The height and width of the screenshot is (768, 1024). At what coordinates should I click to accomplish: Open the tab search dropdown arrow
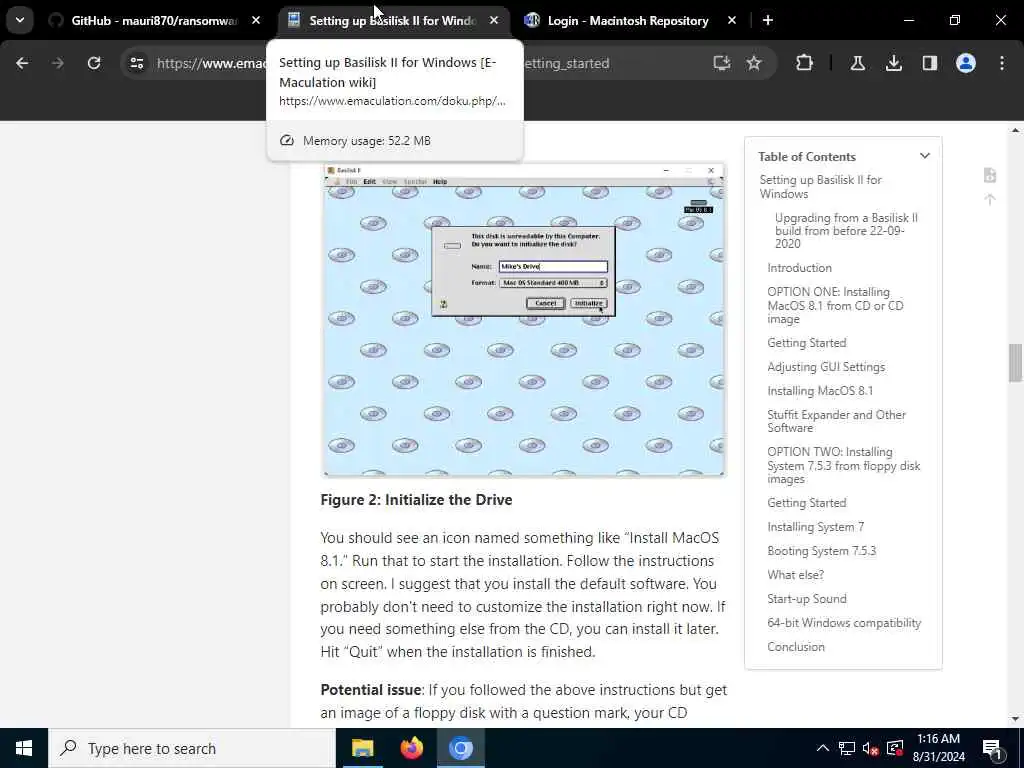point(20,20)
